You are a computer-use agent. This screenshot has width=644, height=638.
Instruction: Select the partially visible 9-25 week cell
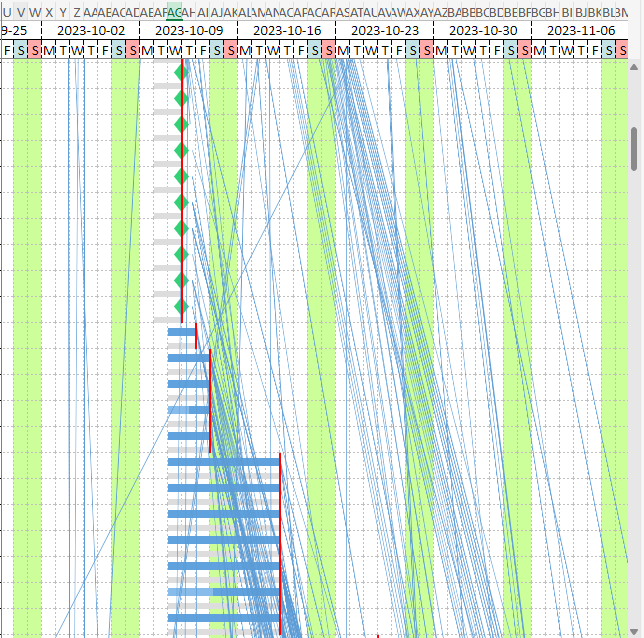[21, 30]
